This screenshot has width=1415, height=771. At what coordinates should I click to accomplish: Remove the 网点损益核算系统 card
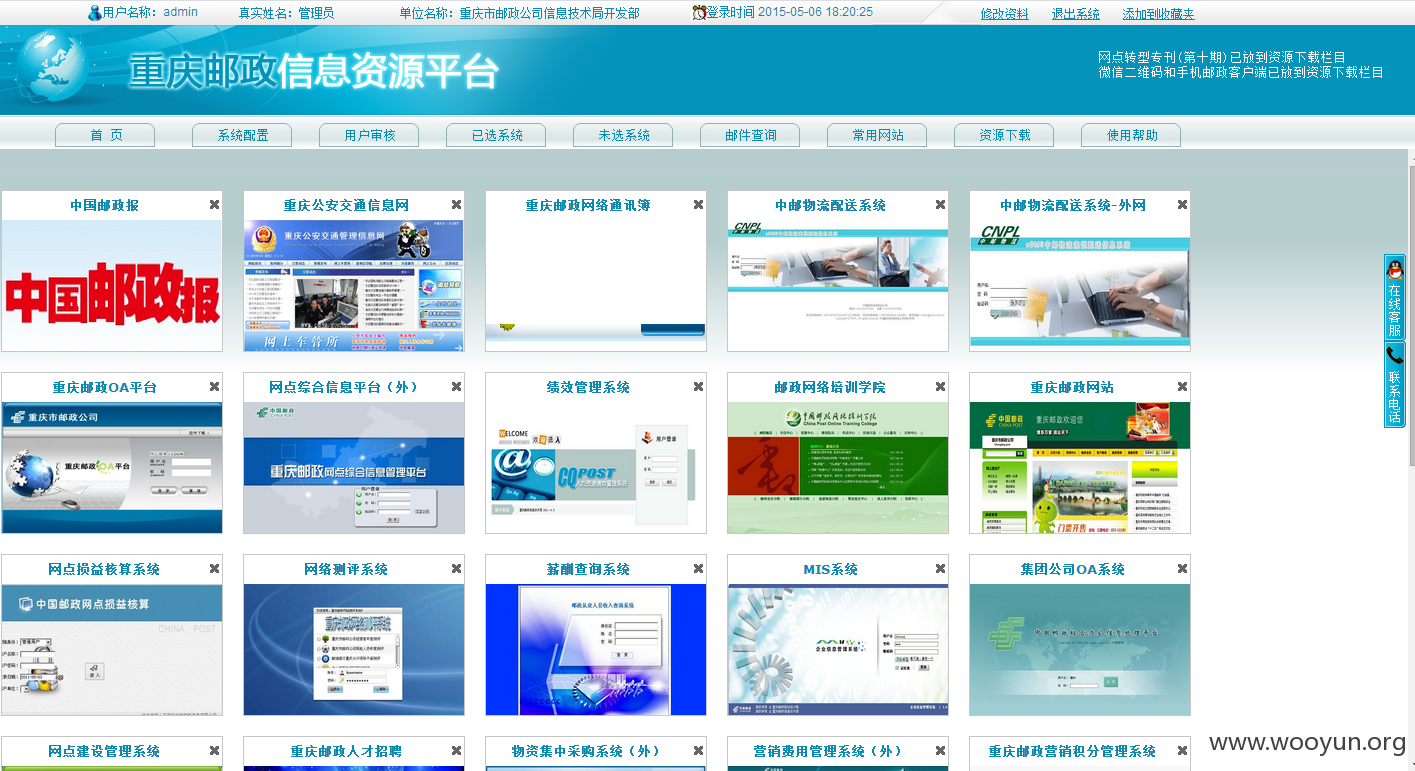214,568
